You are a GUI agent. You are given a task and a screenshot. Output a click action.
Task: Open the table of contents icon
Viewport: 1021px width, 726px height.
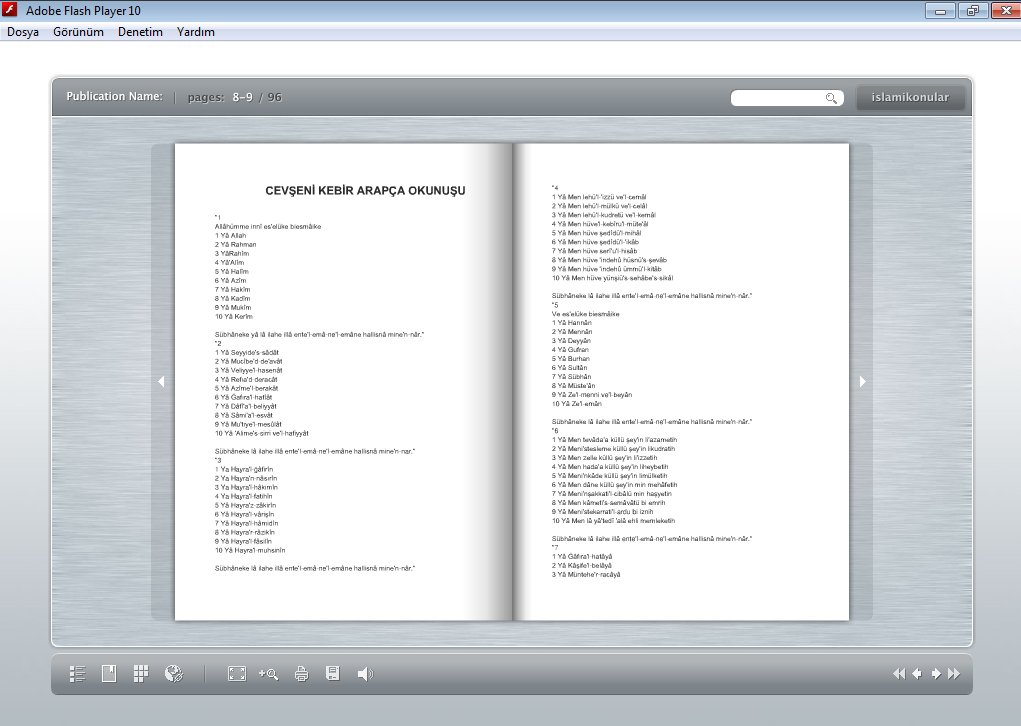(78, 674)
